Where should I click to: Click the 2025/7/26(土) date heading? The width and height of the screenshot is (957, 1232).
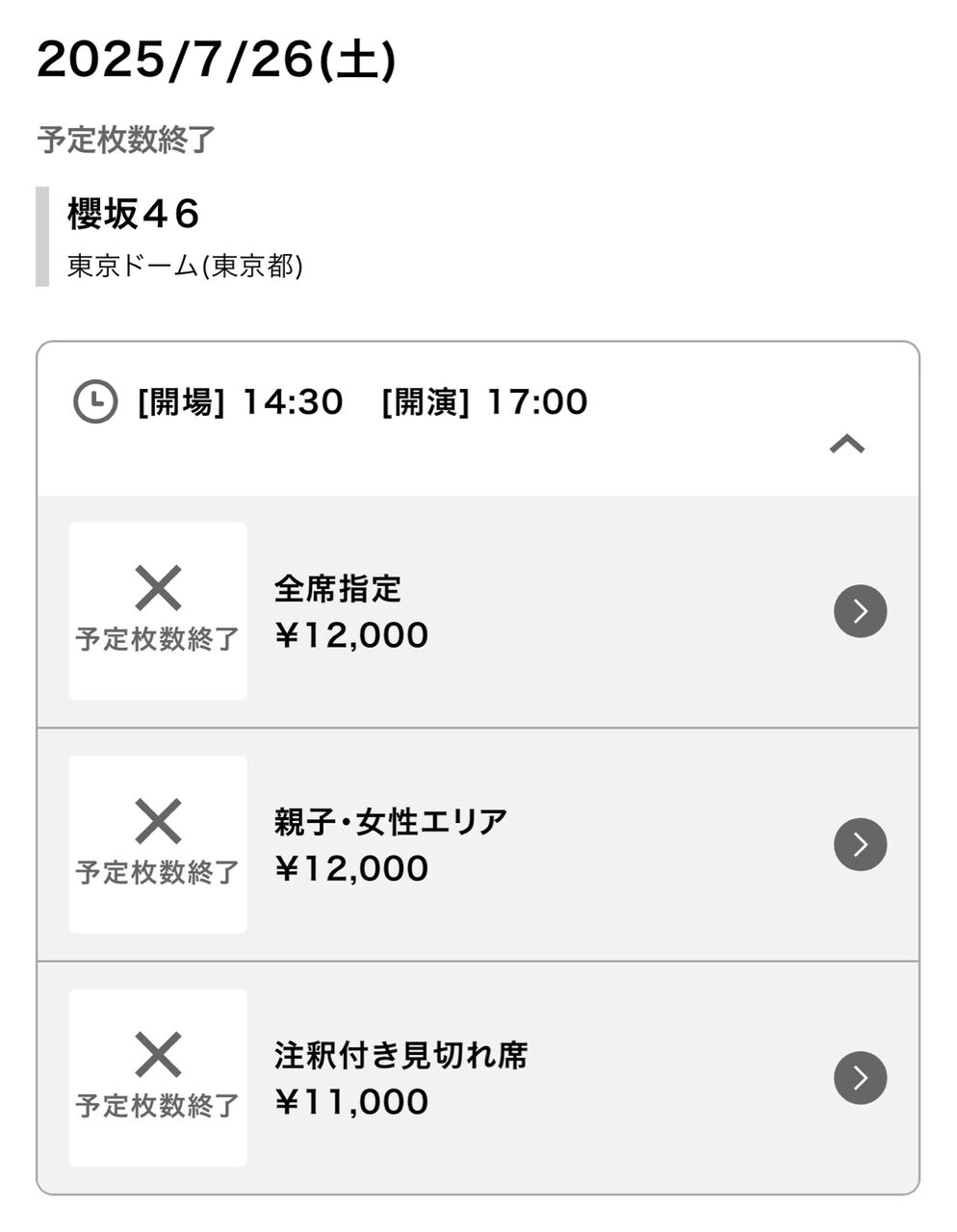(x=217, y=61)
